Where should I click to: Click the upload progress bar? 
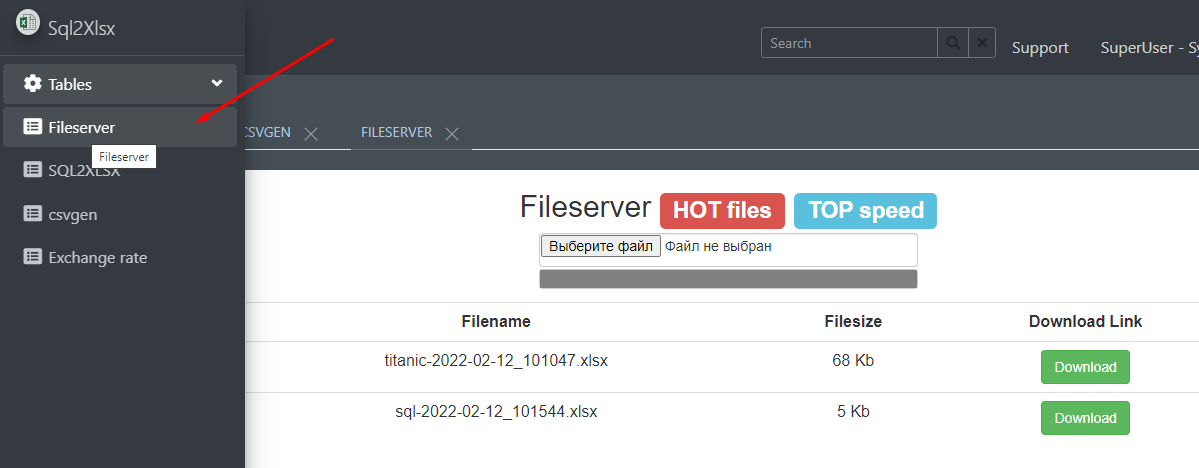[728, 279]
